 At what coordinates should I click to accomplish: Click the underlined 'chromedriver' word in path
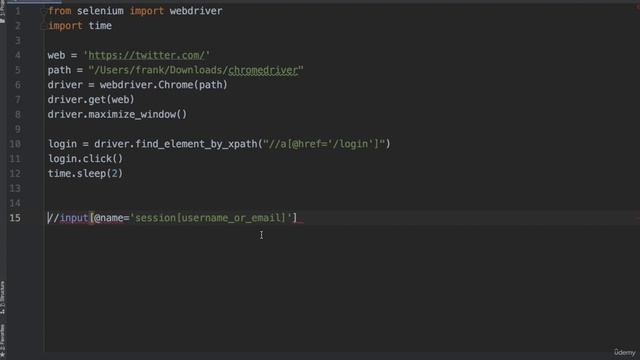coord(263,70)
